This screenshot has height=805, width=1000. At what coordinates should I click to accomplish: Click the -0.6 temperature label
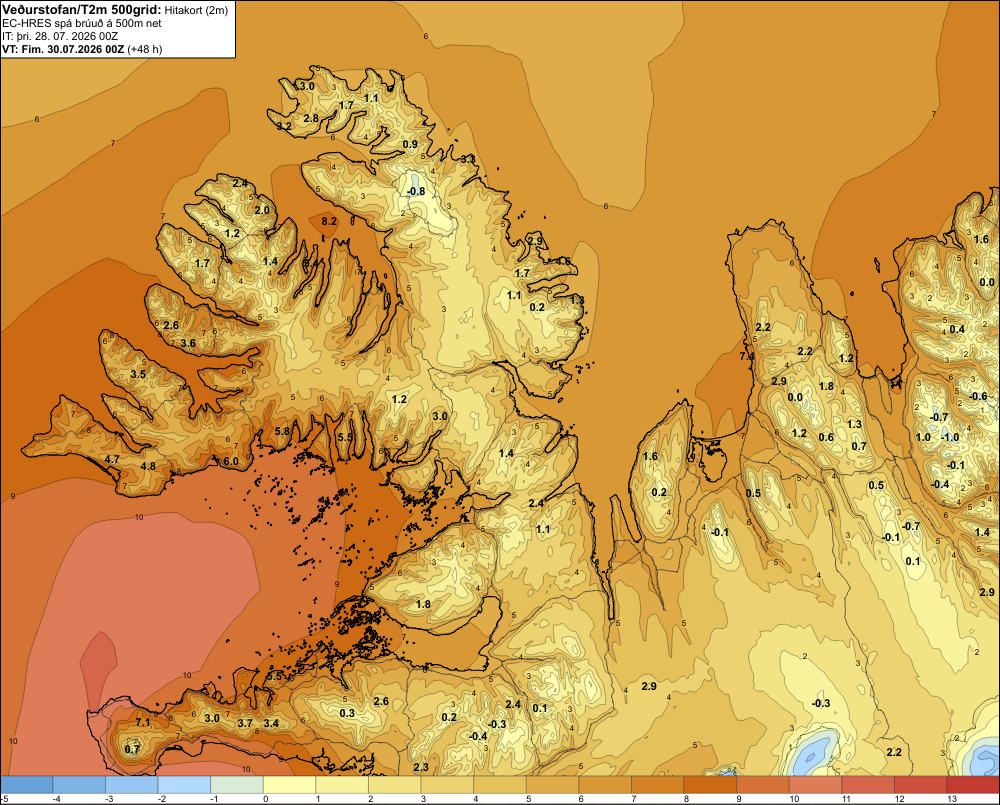click(x=978, y=396)
